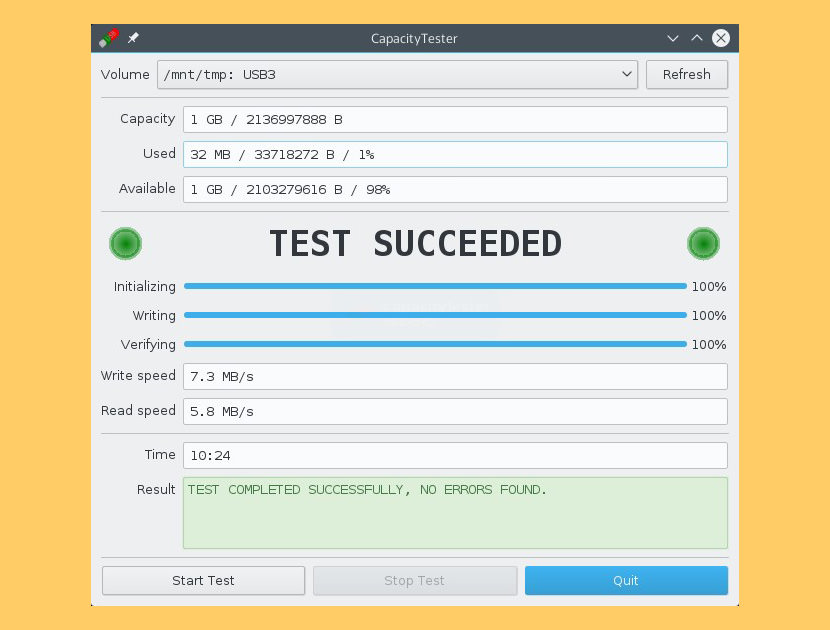The width and height of the screenshot is (830, 630).
Task: Click the Refresh button
Action: click(686, 74)
